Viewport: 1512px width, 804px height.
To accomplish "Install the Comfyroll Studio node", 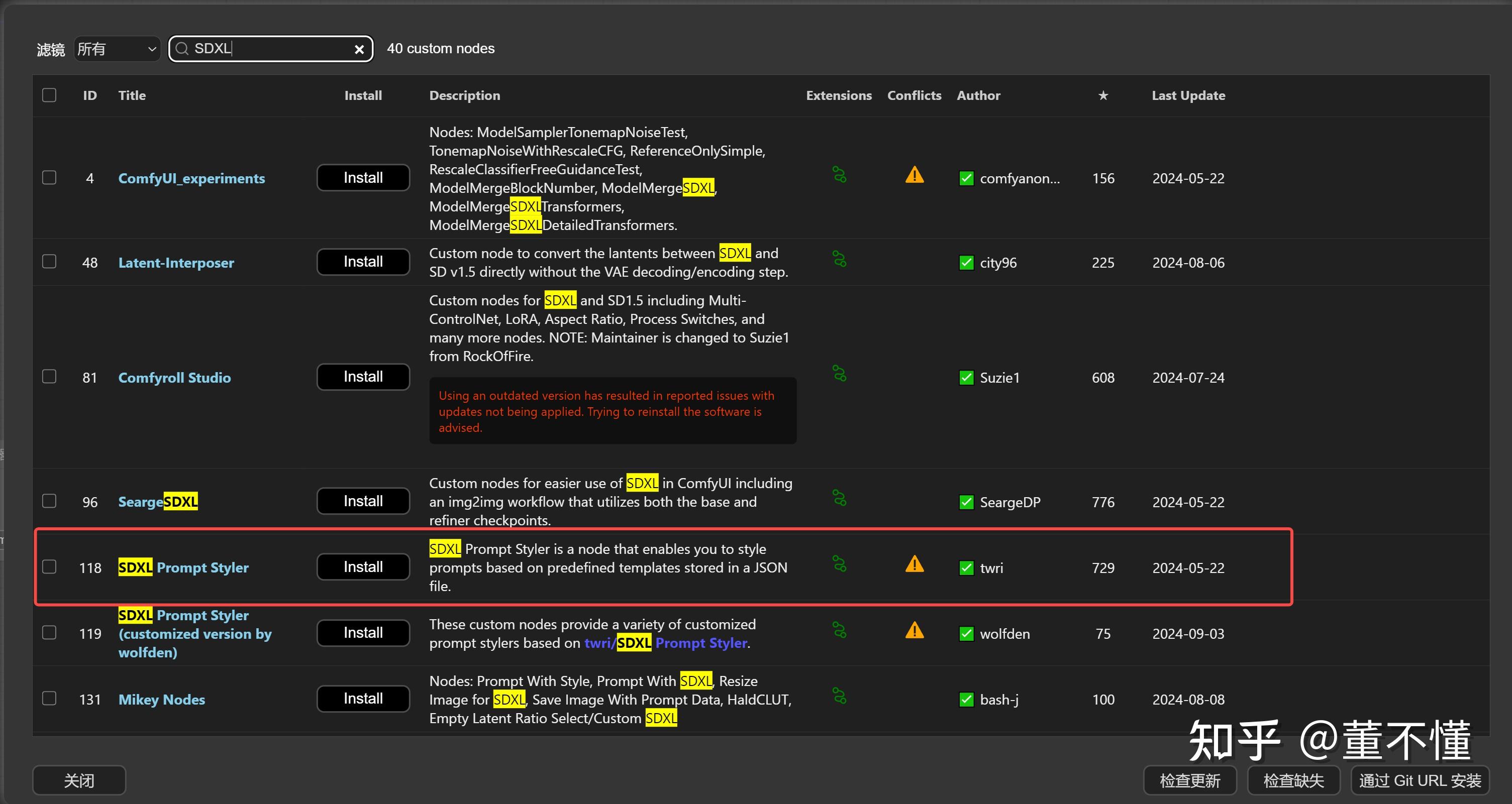I will coord(363,377).
